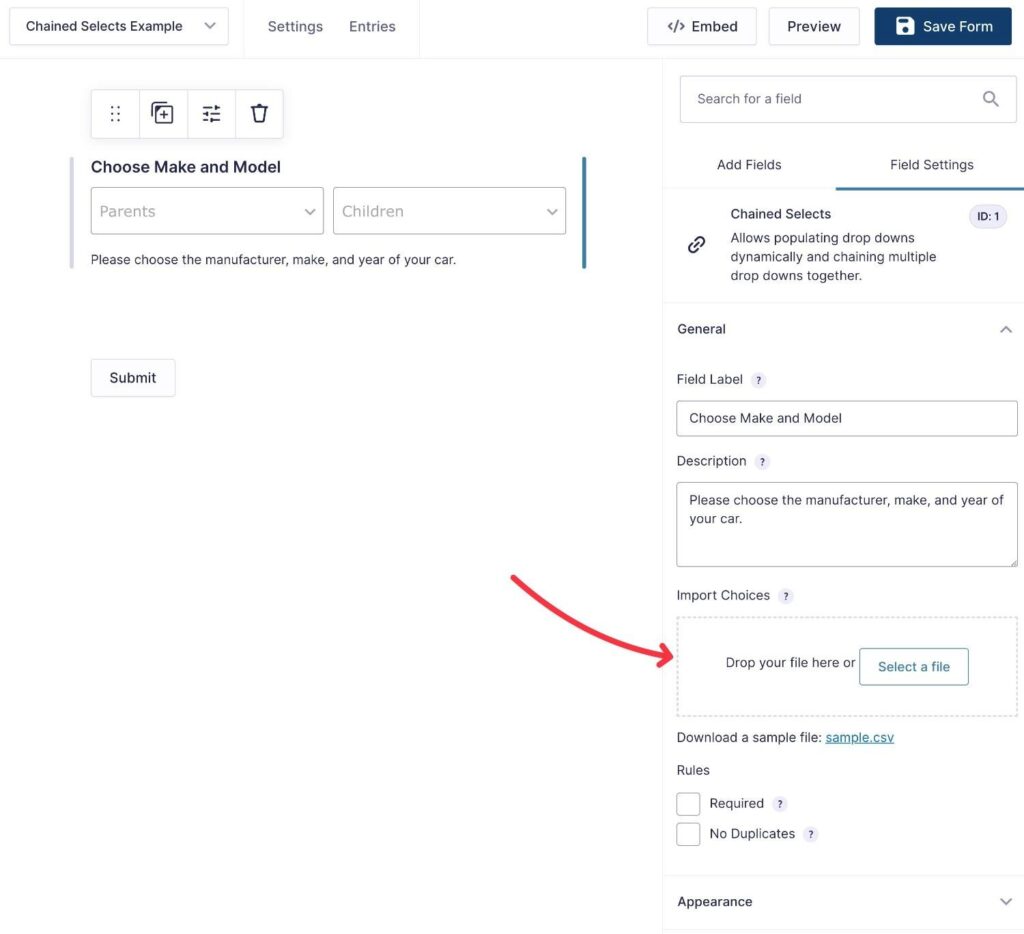This screenshot has height=934, width=1024.
Task: Open the Description help tooltip
Action: tap(762, 461)
